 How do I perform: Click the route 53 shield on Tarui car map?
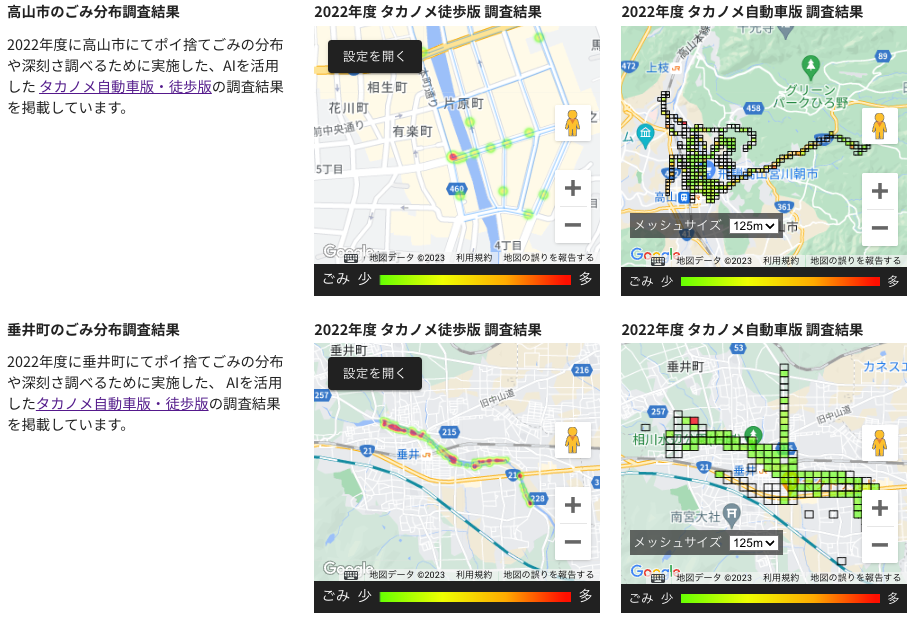(x=739, y=348)
